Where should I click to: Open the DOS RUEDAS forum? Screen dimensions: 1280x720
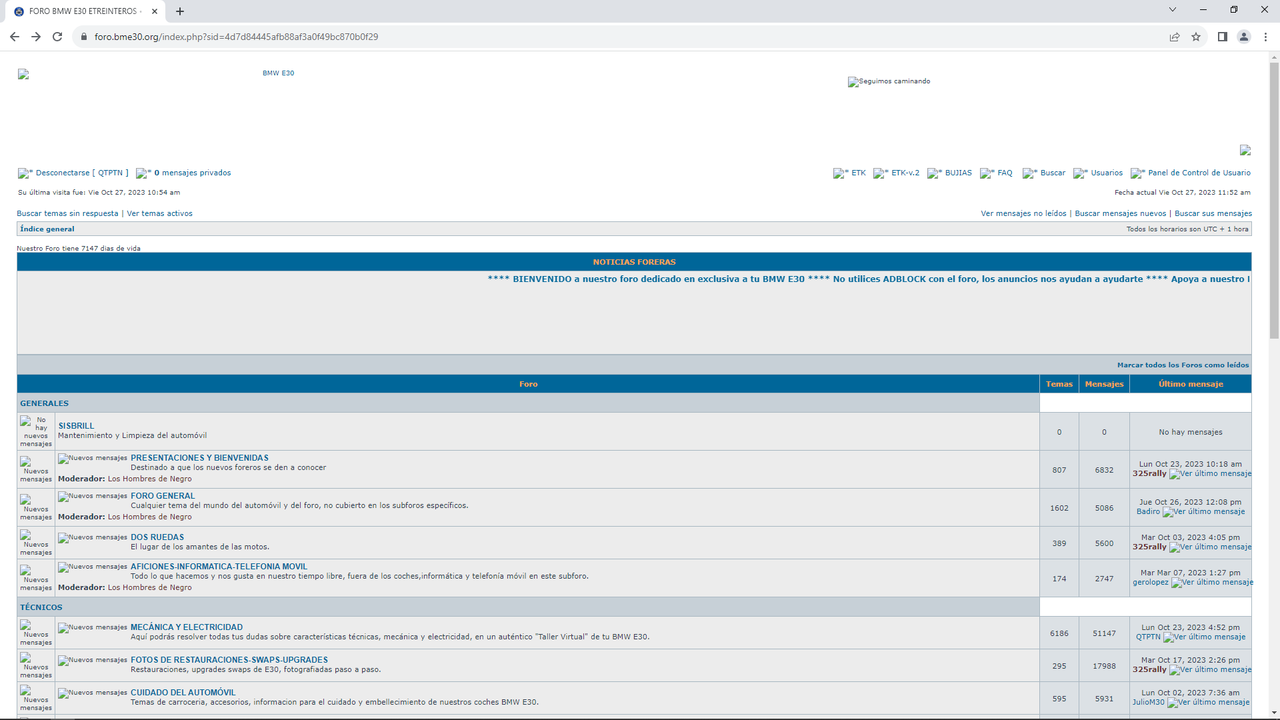click(x=157, y=537)
